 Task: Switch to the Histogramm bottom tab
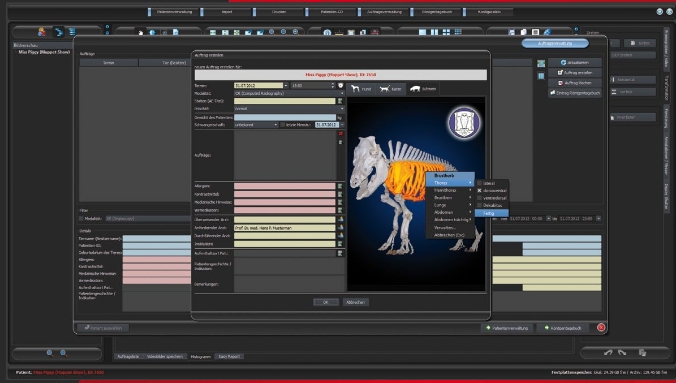click(200, 357)
